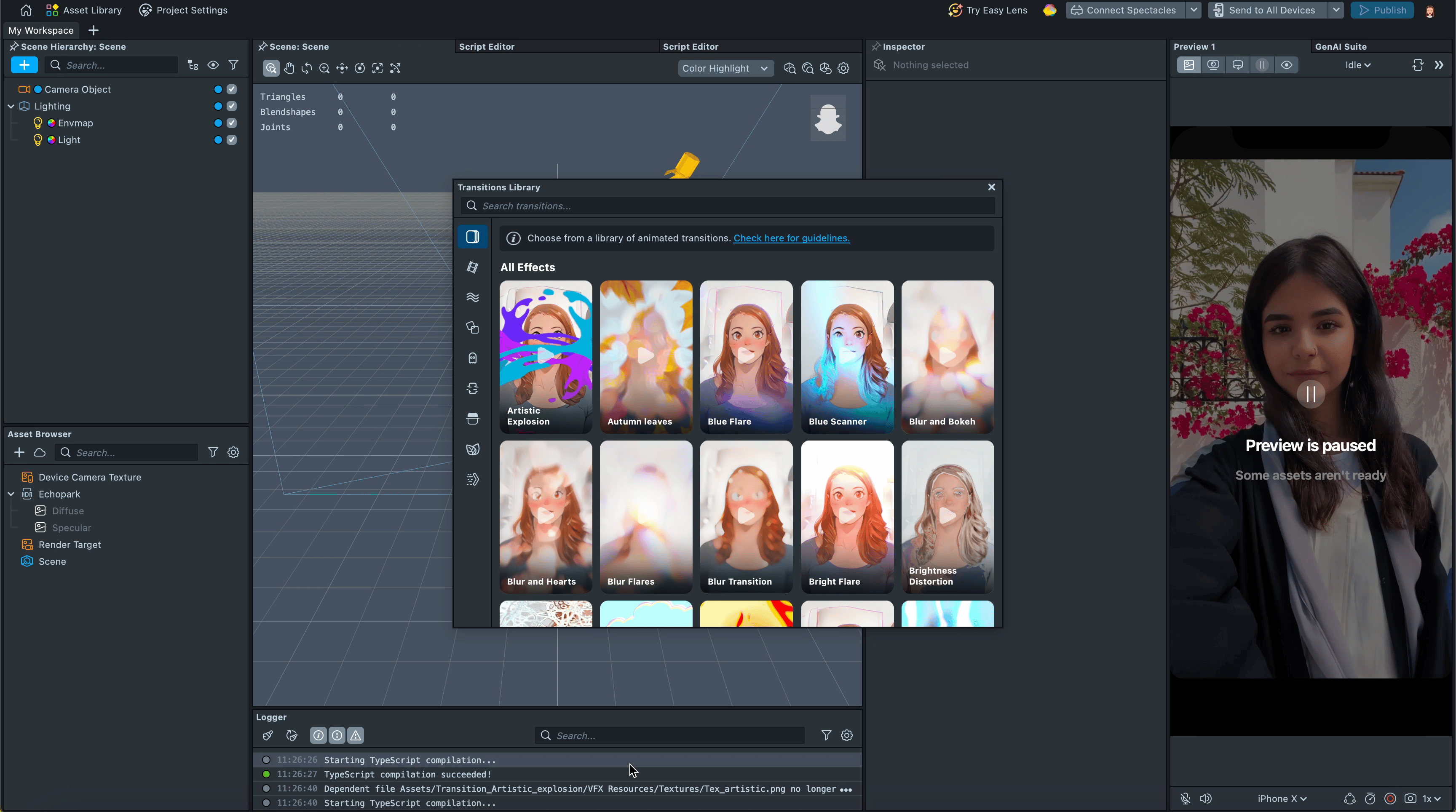1456x812 pixels.
Task: Uncheck the Camera Object enable checkbox
Action: pyautogui.click(x=232, y=89)
